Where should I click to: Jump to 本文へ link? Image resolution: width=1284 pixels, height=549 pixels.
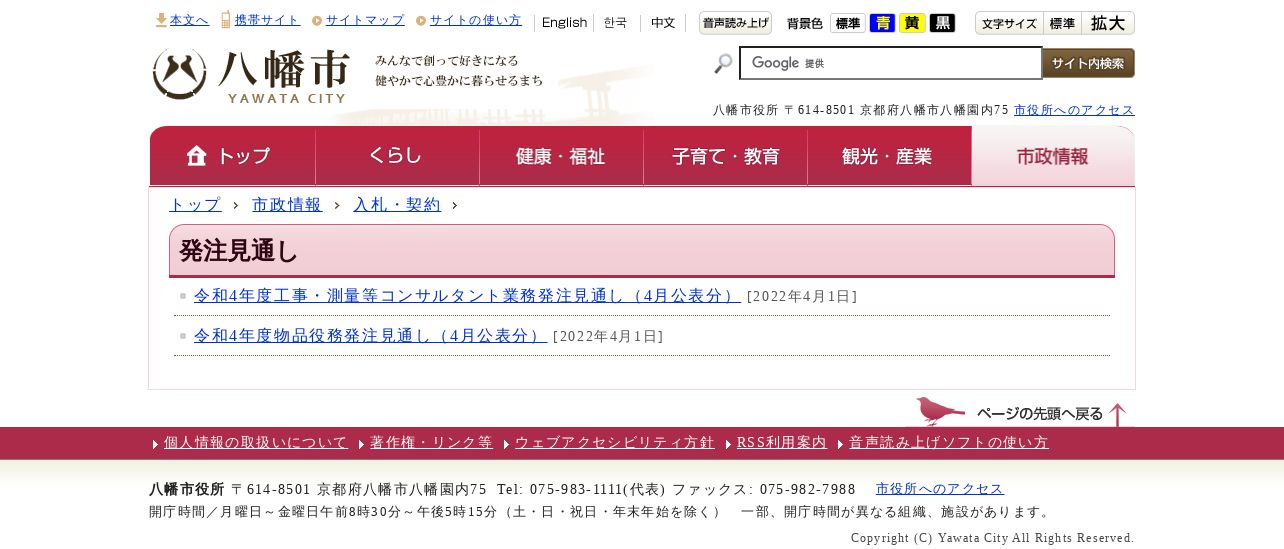(189, 20)
